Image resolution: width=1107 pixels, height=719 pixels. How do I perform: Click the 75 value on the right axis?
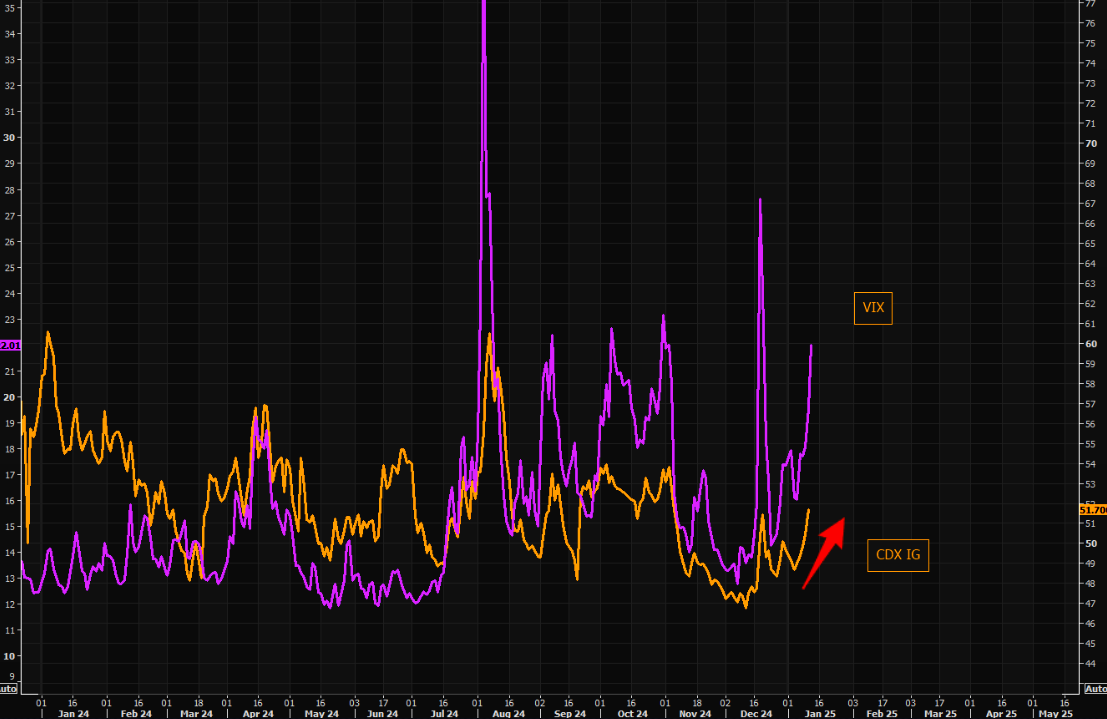pyautogui.click(x=1091, y=43)
